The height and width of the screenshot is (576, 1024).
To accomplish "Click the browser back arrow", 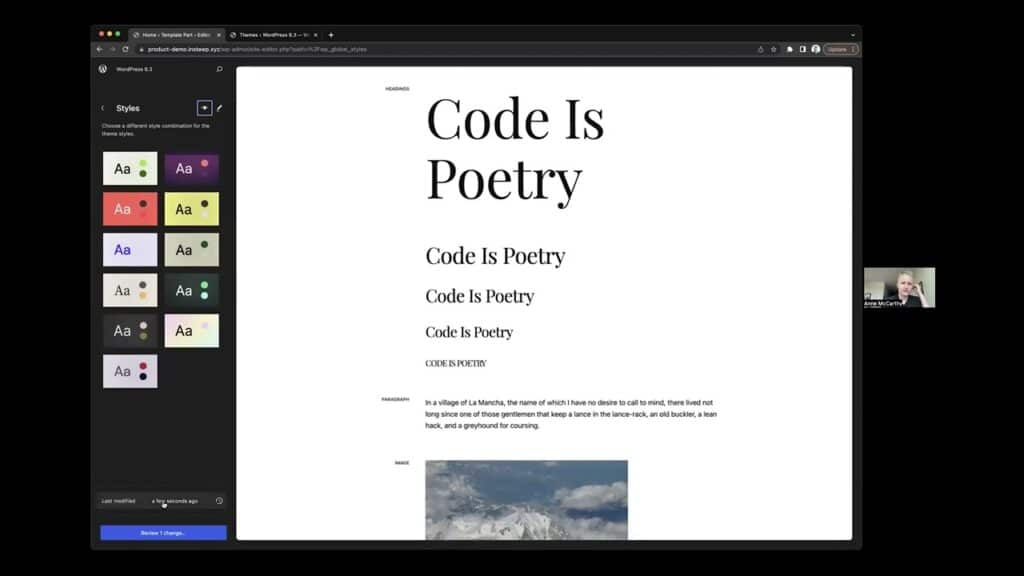I will tap(99, 49).
